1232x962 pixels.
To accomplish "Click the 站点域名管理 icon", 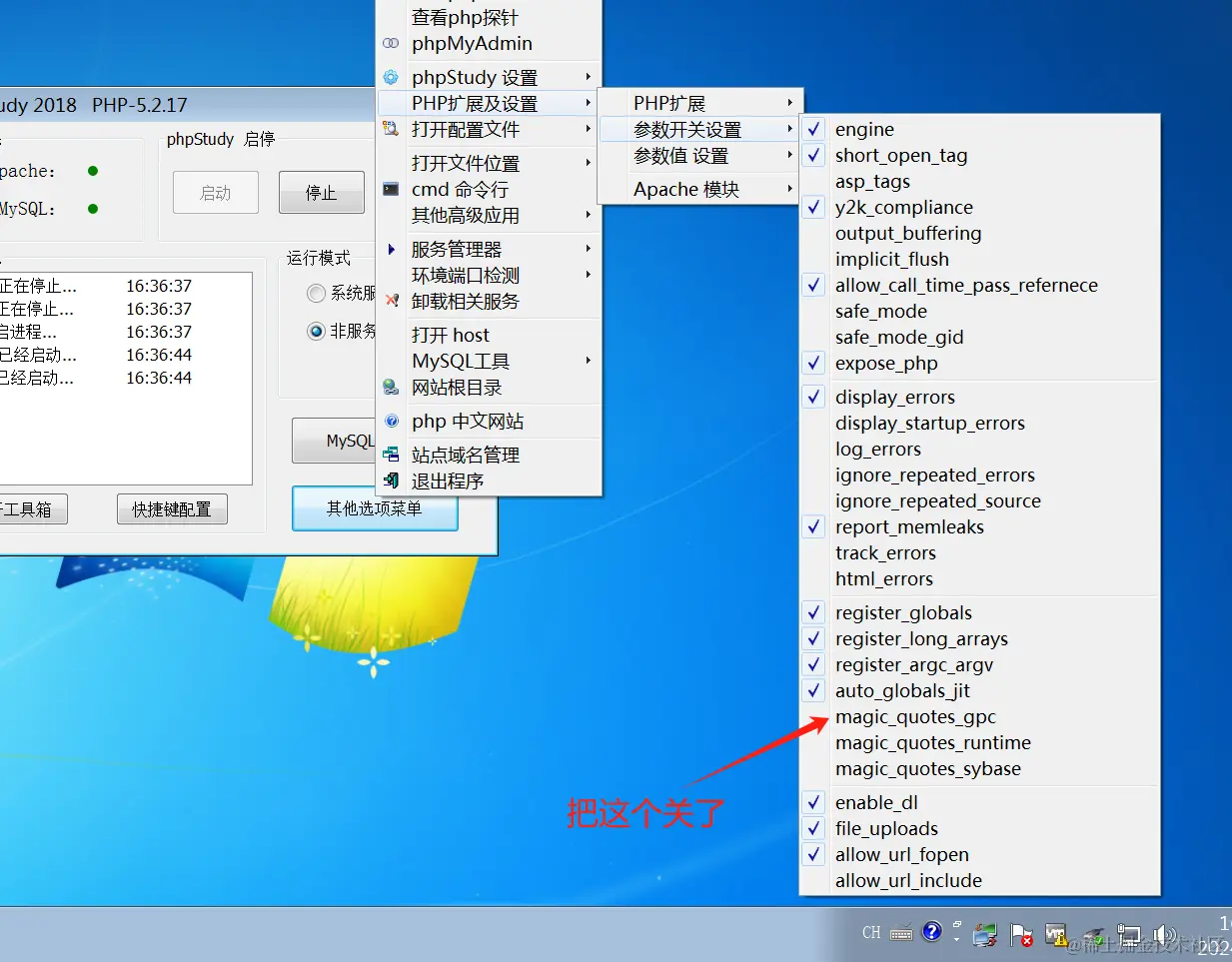I will click(x=391, y=455).
